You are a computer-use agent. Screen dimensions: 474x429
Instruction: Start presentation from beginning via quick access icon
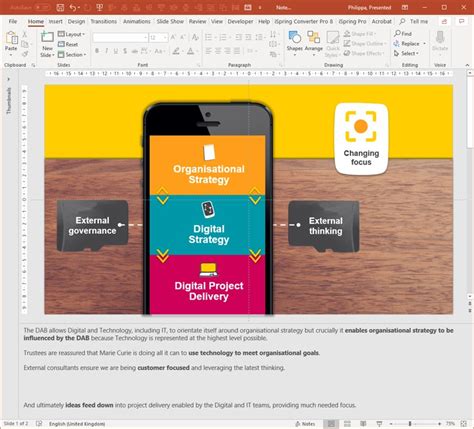[x=99, y=7]
